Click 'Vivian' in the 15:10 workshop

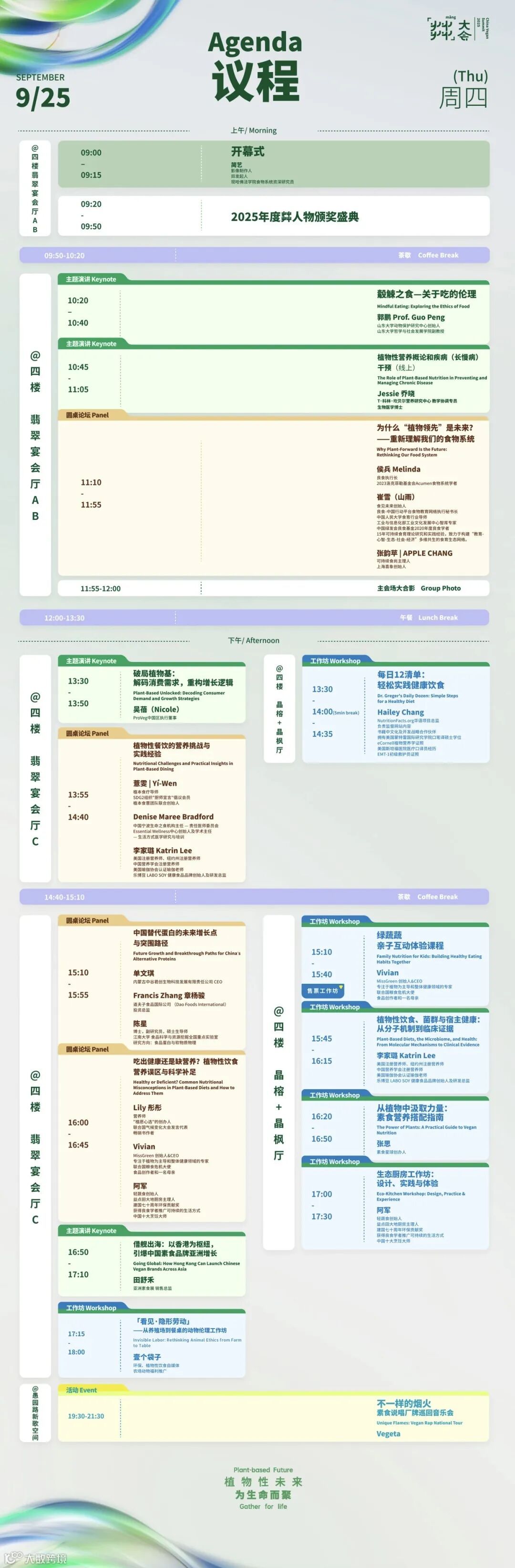387,973
